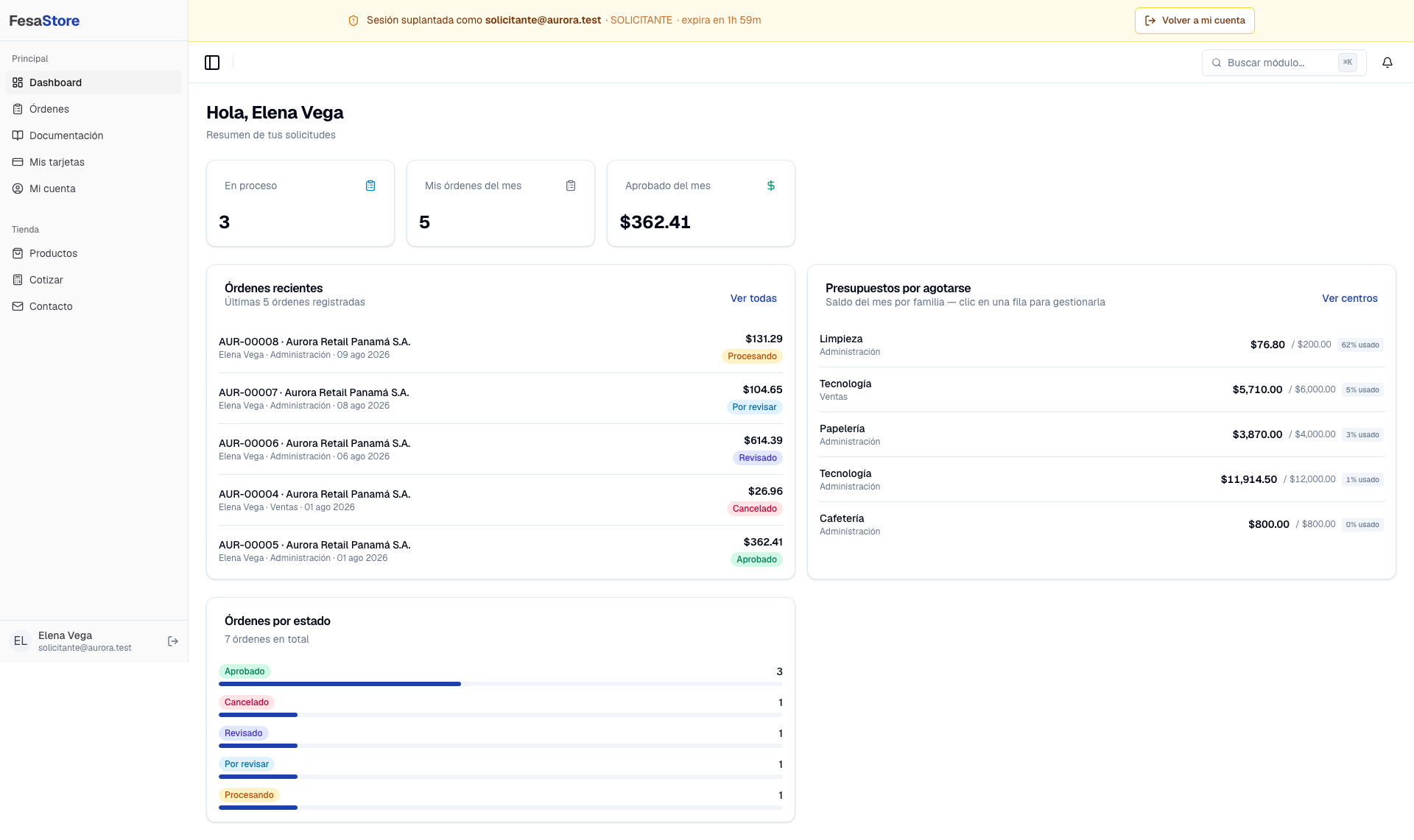Click the clipboard icon in En proceso card
The height and width of the screenshot is (840, 1414).
point(370,186)
